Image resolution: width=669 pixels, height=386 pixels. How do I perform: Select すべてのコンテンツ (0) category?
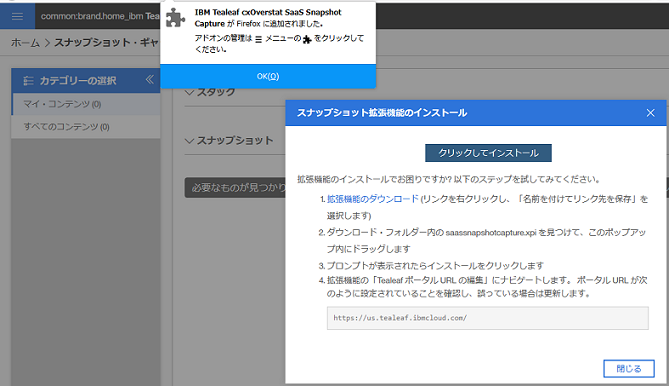point(86,127)
